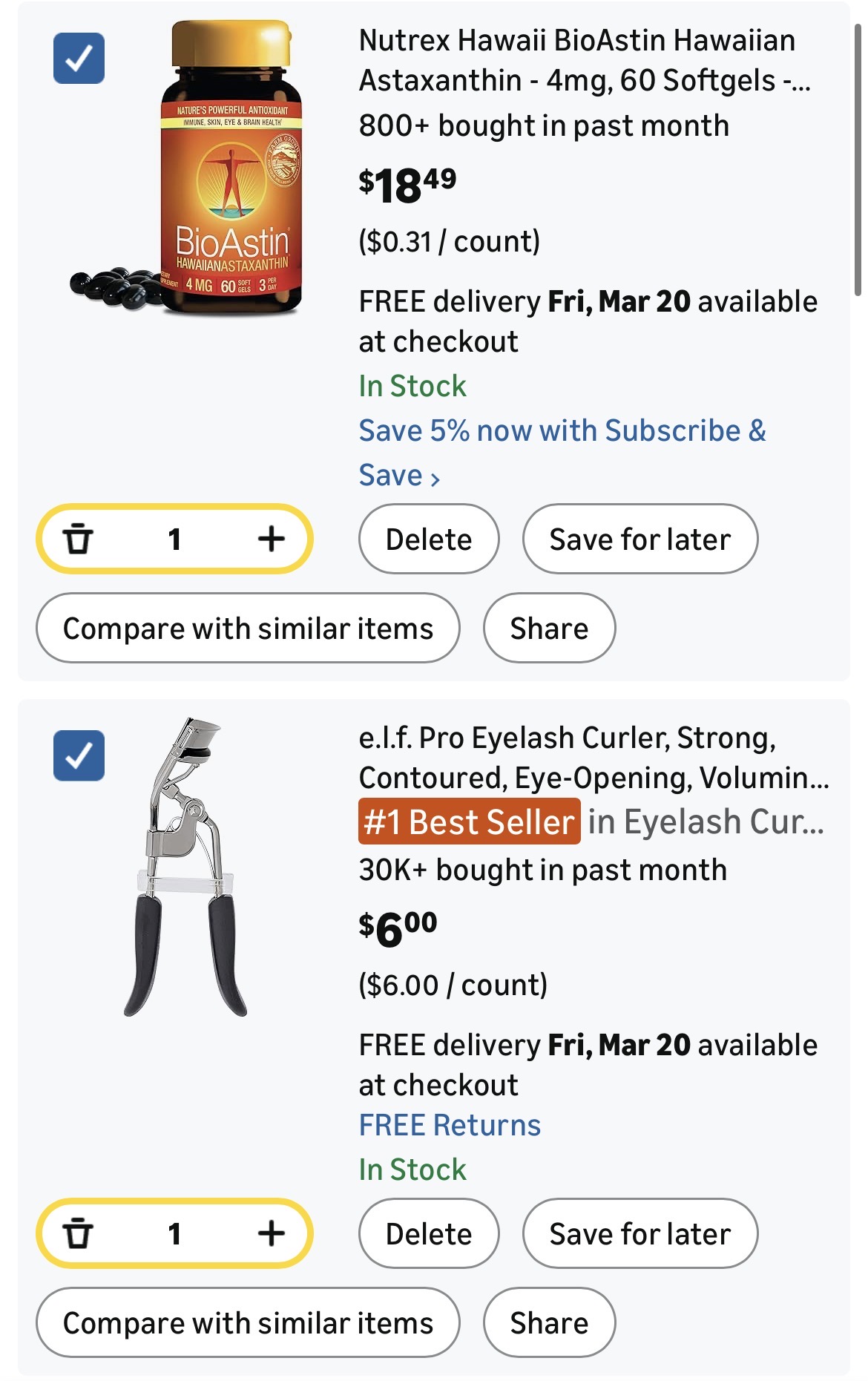Click trash icon for eyelash curler quantity
The width and height of the screenshot is (868, 1381).
pos(78,1233)
